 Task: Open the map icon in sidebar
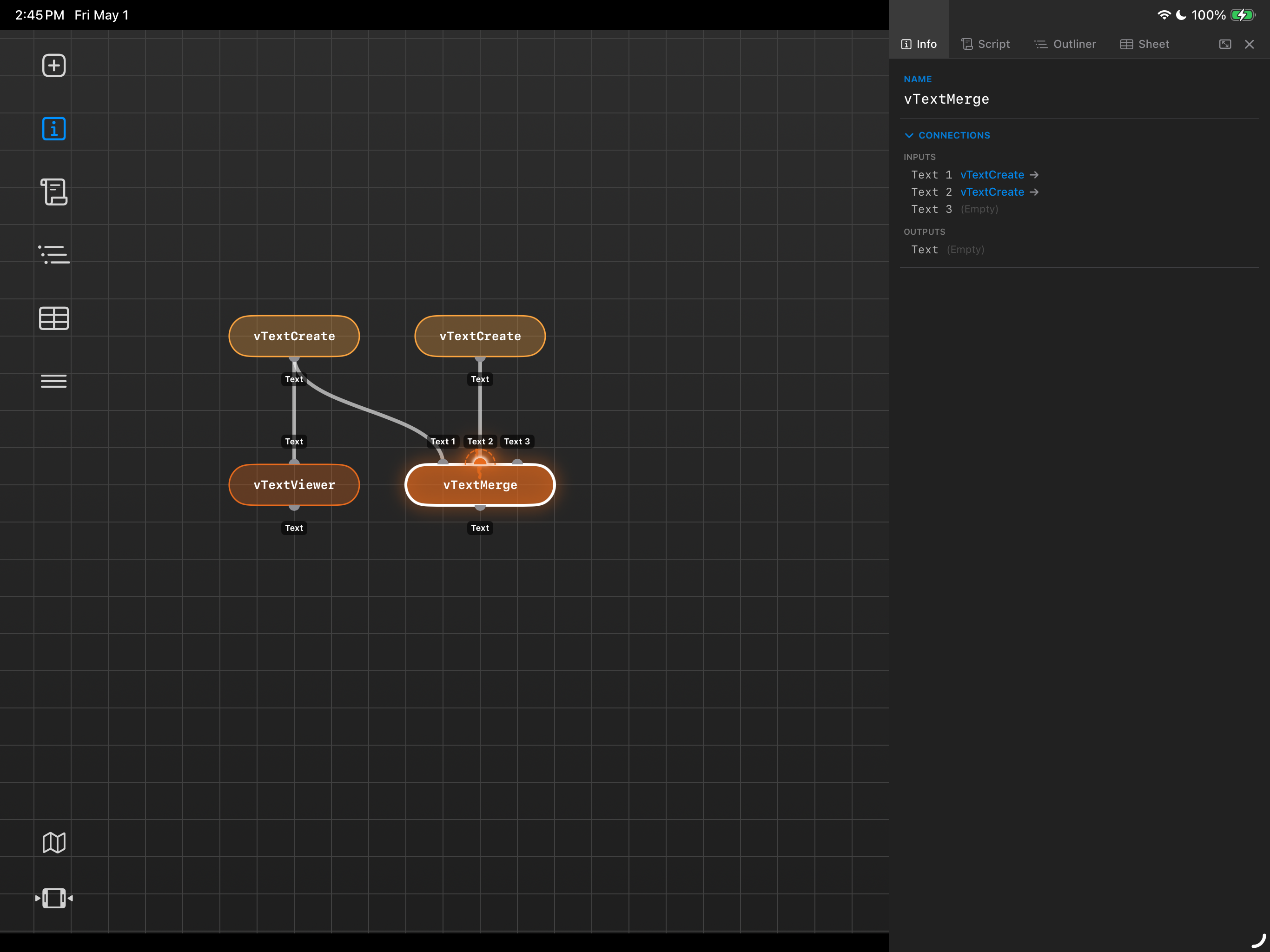(x=54, y=842)
